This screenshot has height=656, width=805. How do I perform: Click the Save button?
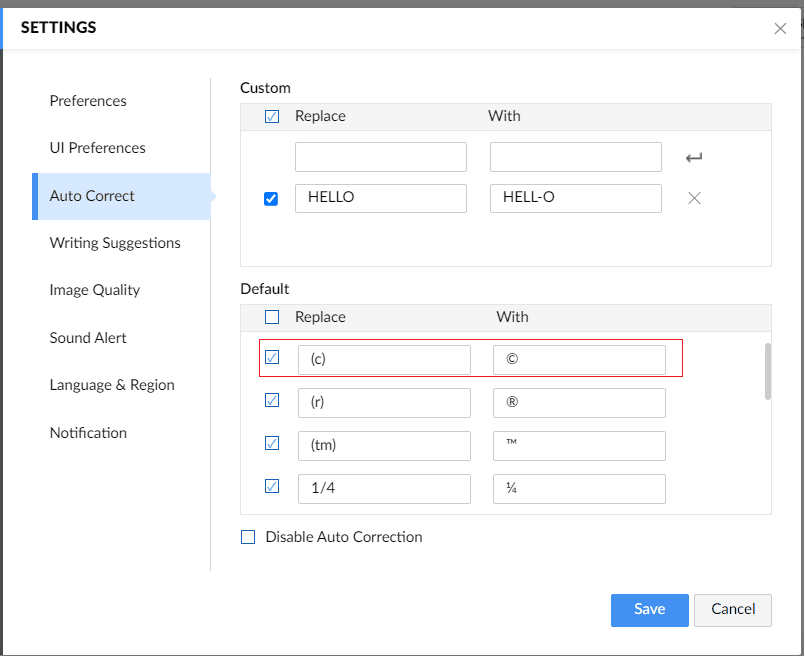[649, 610]
